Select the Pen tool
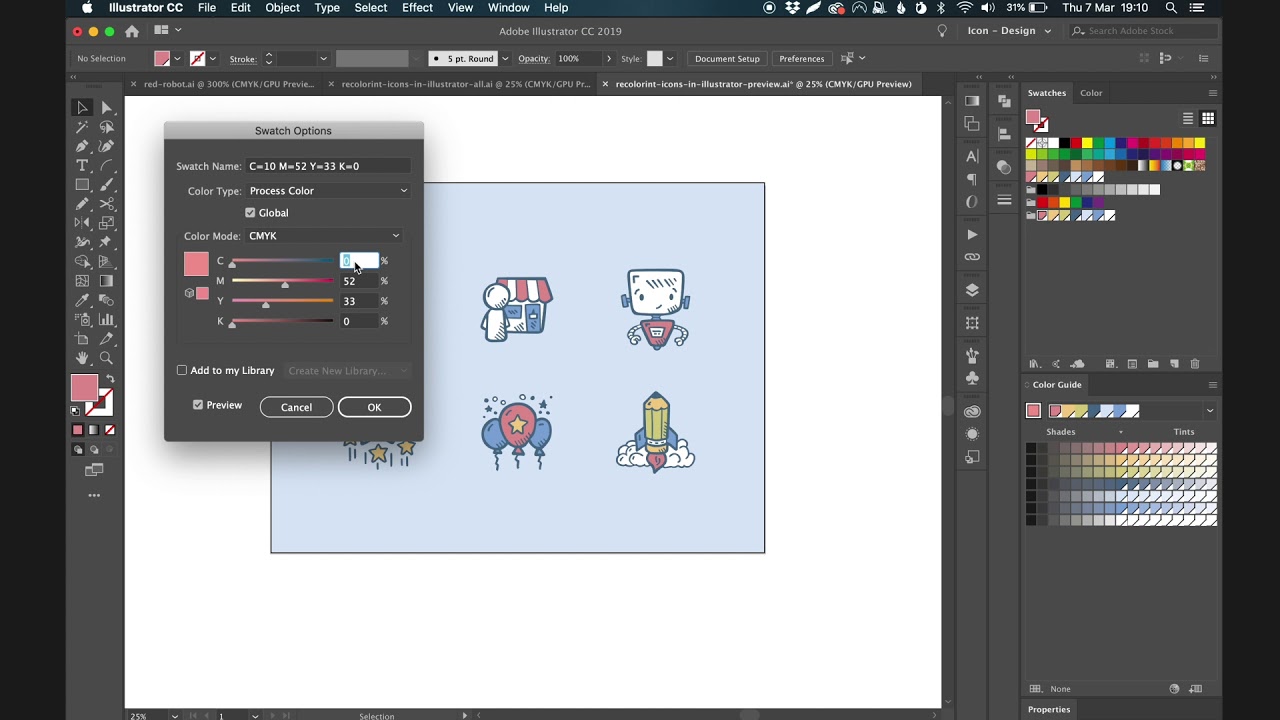Screen dimensions: 1280x720 (82, 146)
